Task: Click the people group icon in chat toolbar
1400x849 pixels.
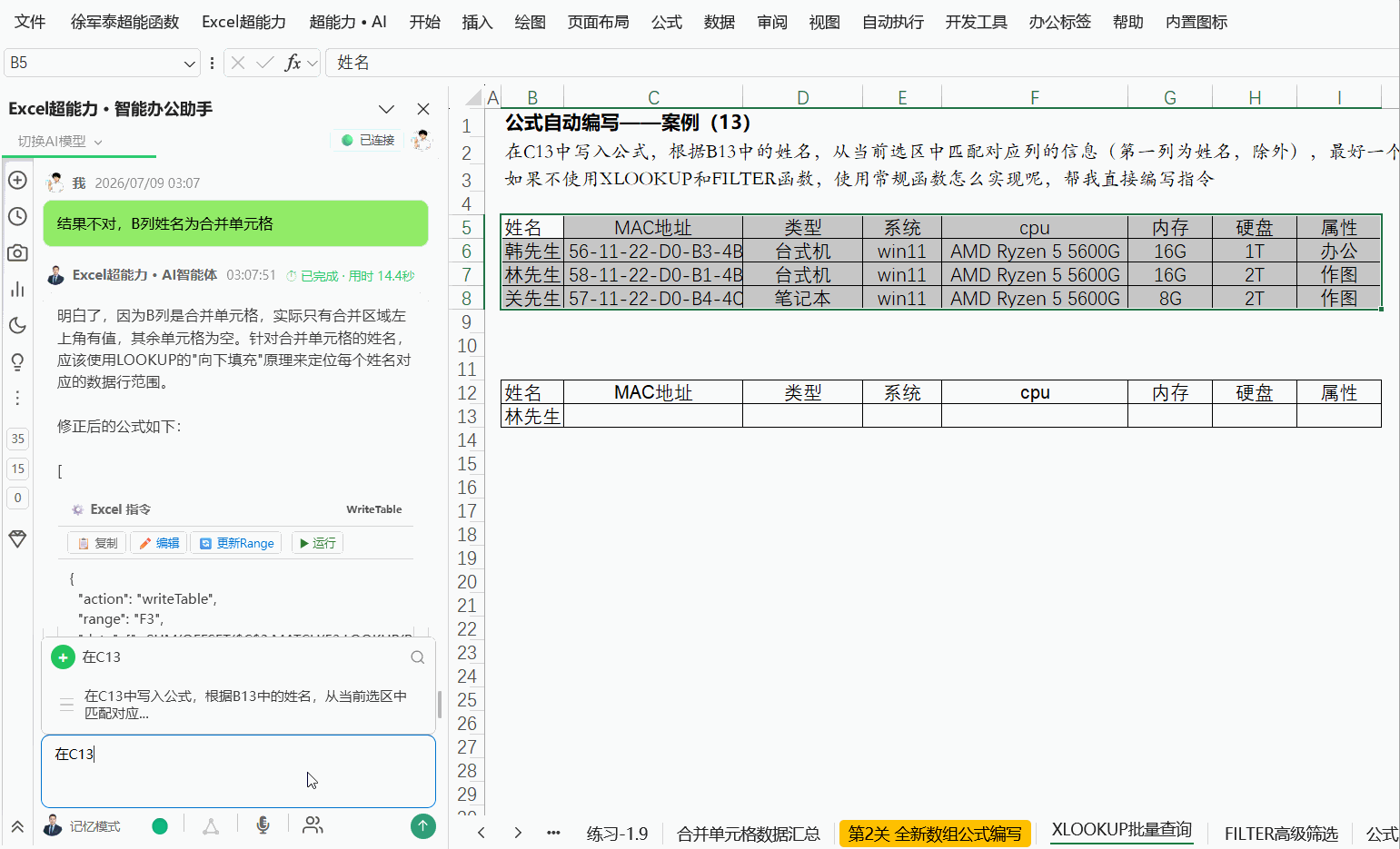Action: (x=313, y=825)
